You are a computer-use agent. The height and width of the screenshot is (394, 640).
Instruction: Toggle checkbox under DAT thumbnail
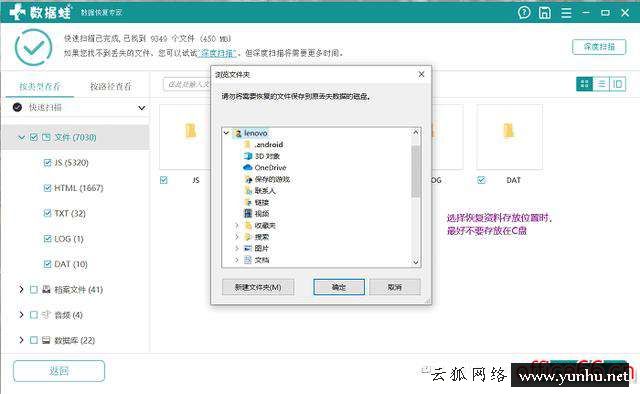[x=482, y=180]
